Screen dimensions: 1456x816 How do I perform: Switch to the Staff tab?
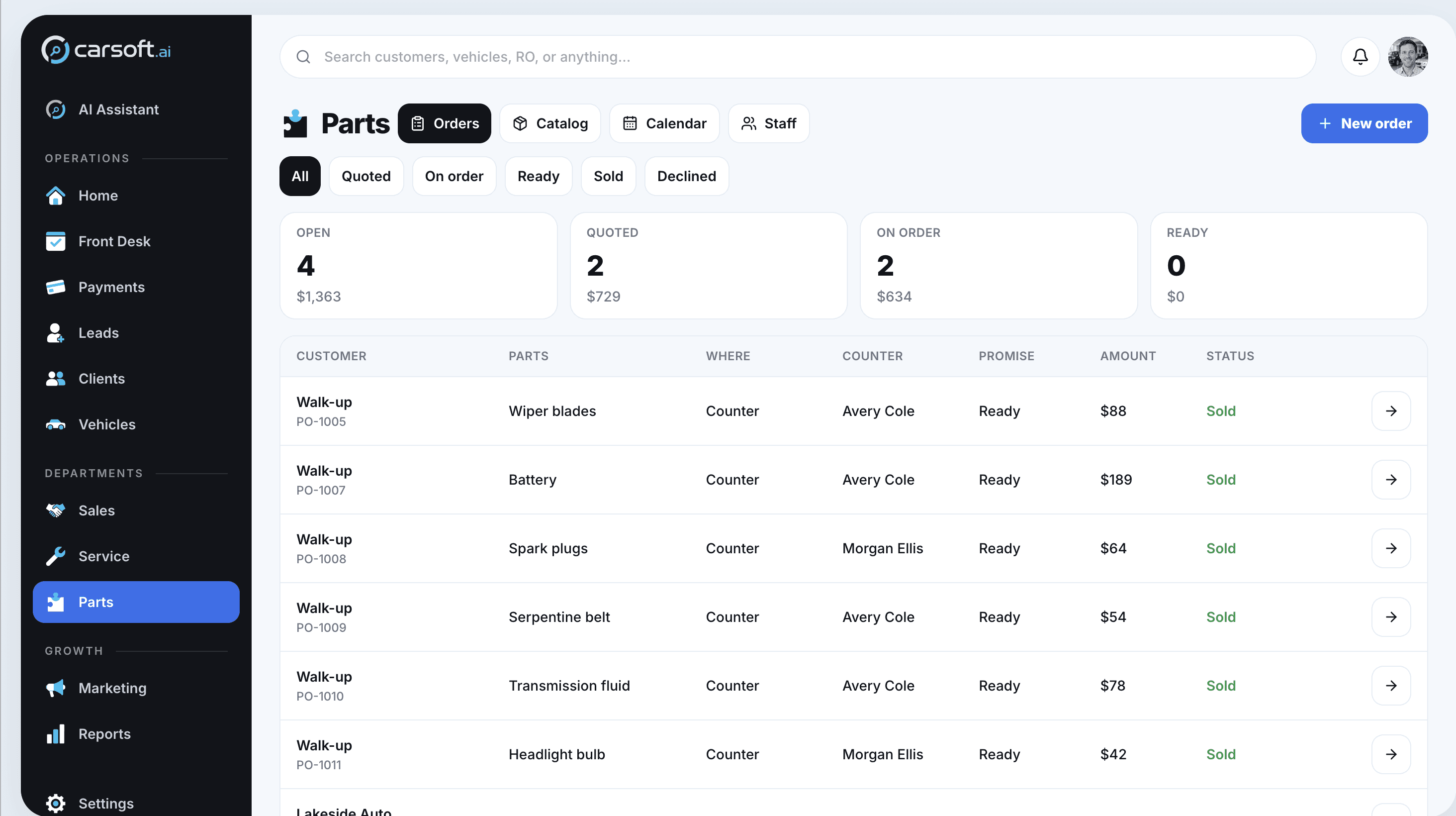pyautogui.click(x=769, y=123)
